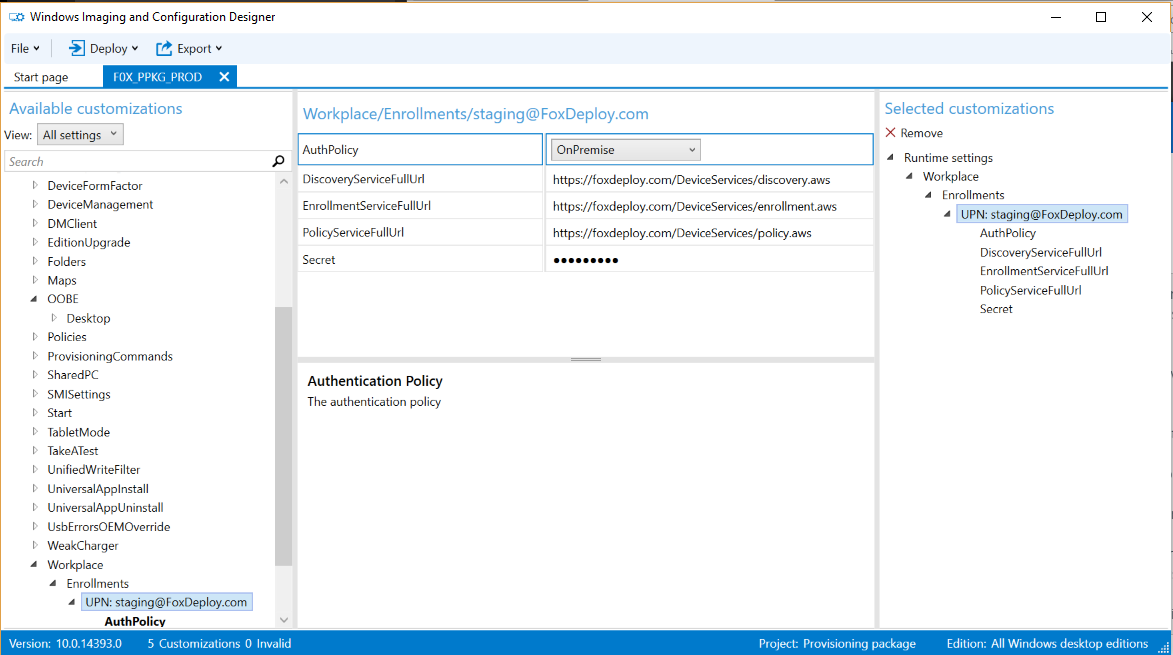Image resolution: width=1173 pixels, height=655 pixels.
Task: Open the File menu
Action: 25,48
